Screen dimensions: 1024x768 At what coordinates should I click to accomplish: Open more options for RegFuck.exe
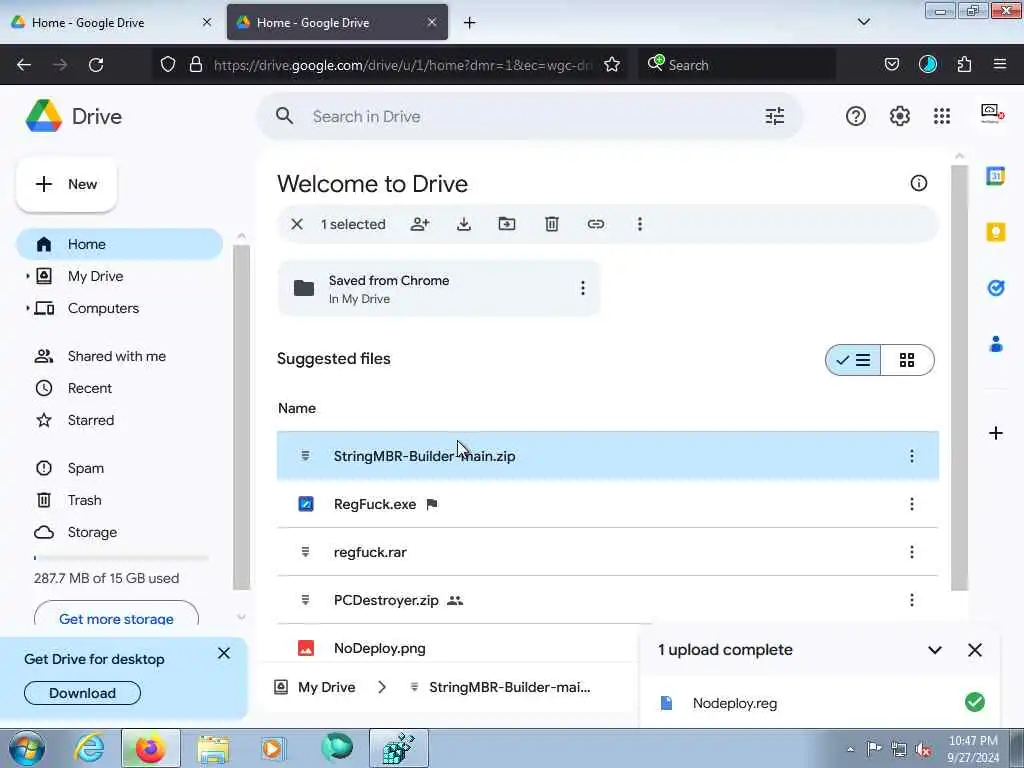[912, 504]
